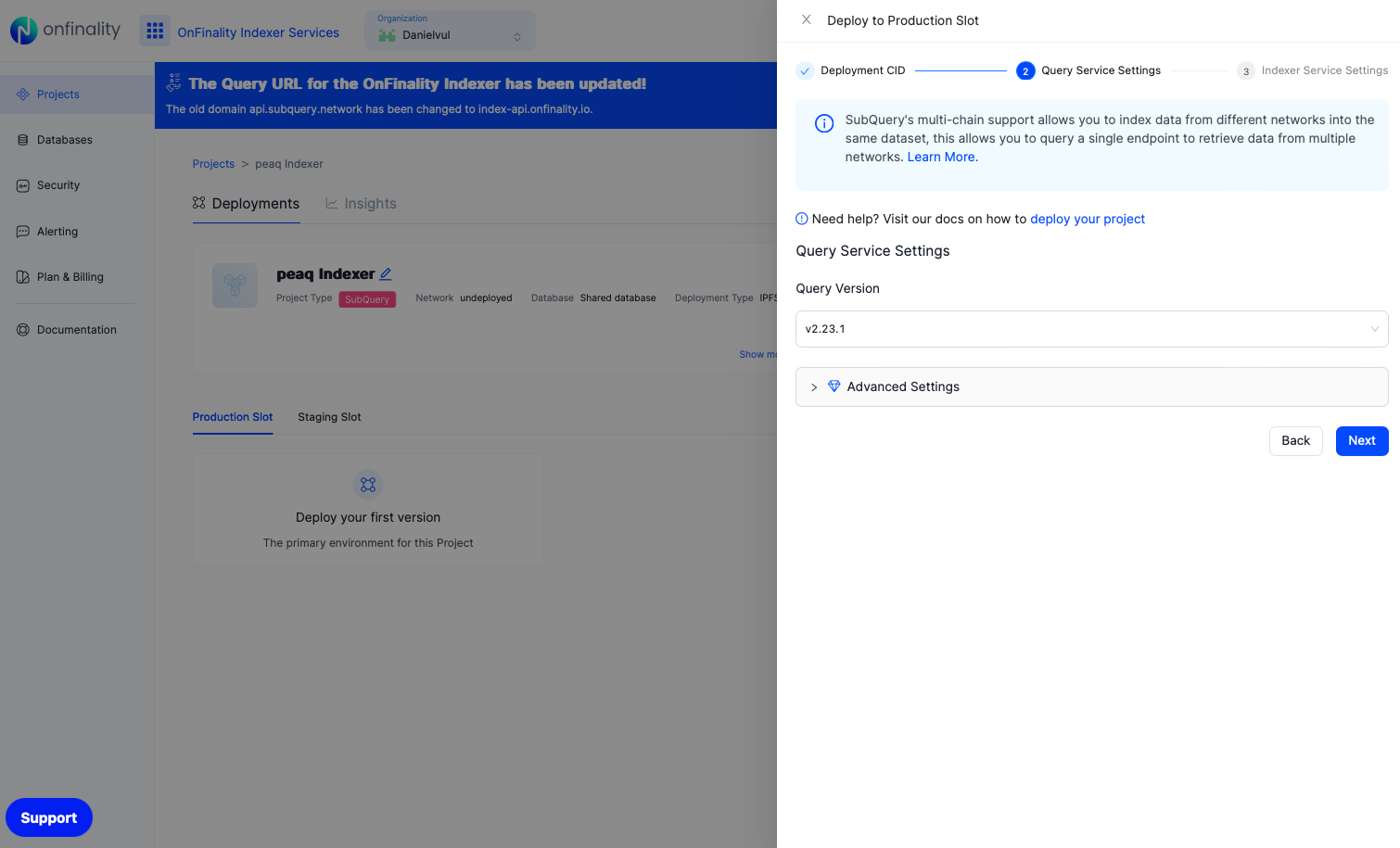Viewport: 1400px width, 848px height.
Task: Select the Databases sidebar icon
Action: pyautogui.click(x=65, y=139)
